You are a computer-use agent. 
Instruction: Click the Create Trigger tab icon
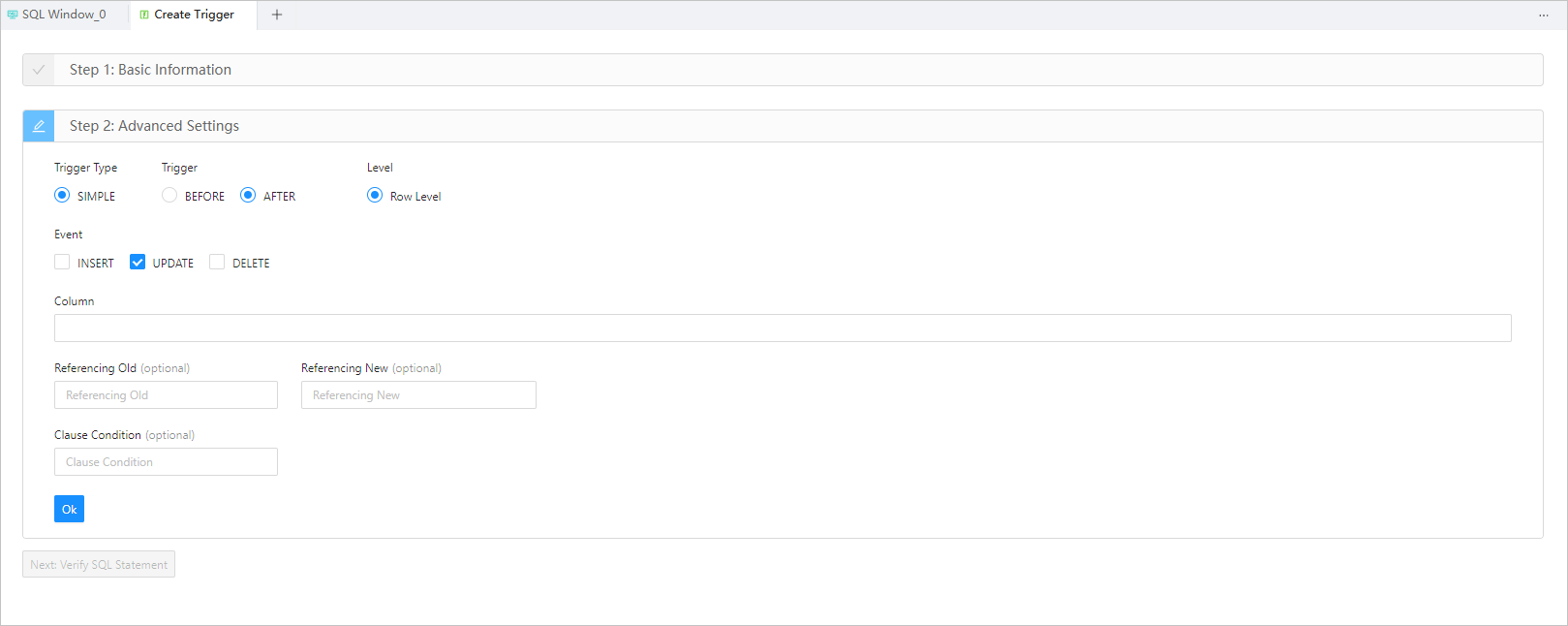click(x=144, y=15)
